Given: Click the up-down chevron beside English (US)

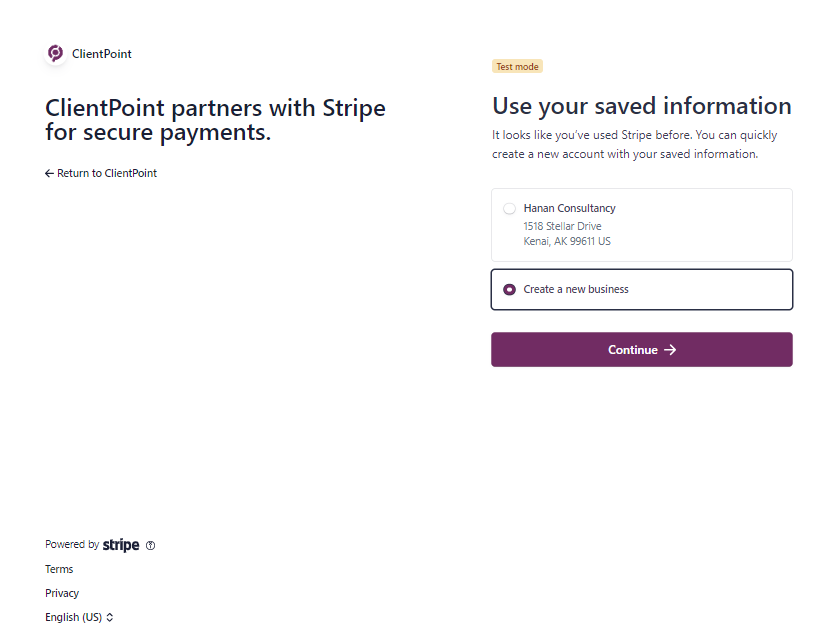Looking at the screenshot, I should tap(110, 617).
